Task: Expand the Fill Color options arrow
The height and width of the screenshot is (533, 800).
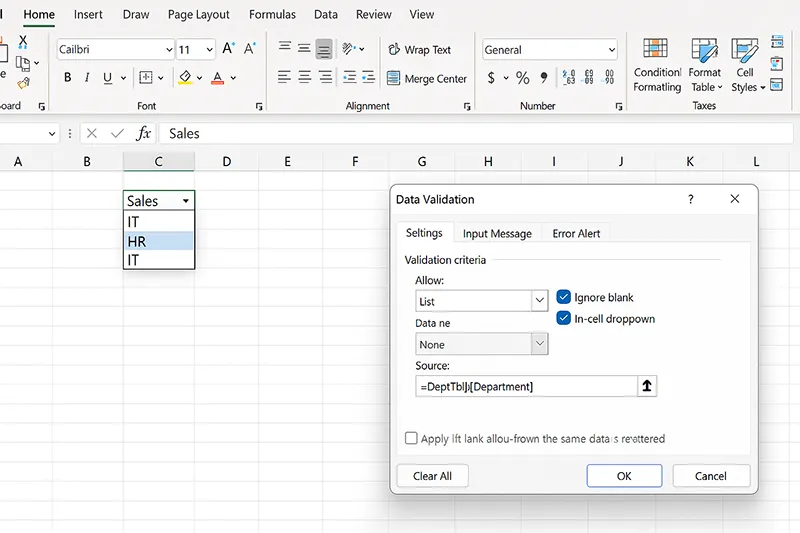Action: pos(199,78)
